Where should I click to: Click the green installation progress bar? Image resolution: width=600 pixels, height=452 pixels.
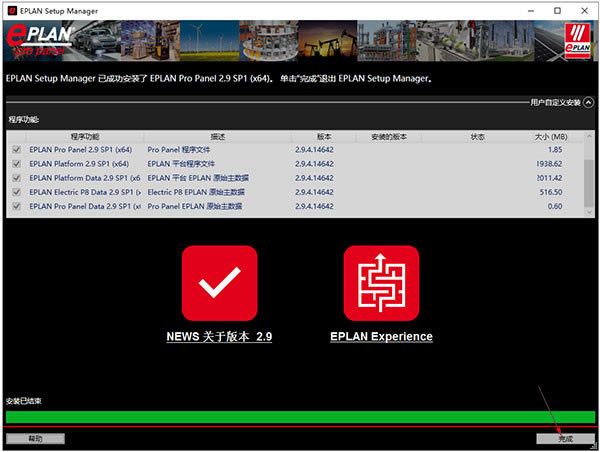click(300, 417)
